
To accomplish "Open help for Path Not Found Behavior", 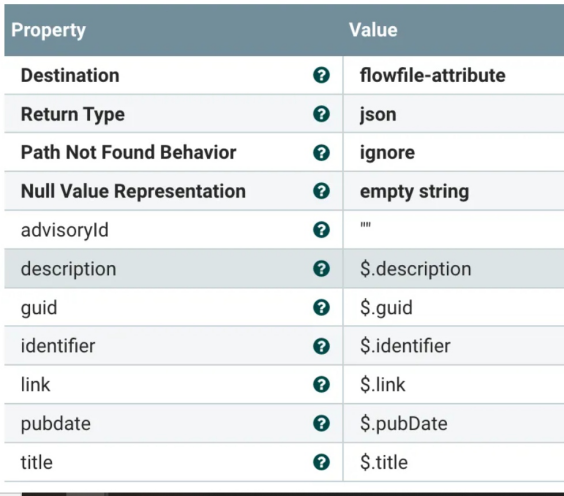I will (x=321, y=153).
